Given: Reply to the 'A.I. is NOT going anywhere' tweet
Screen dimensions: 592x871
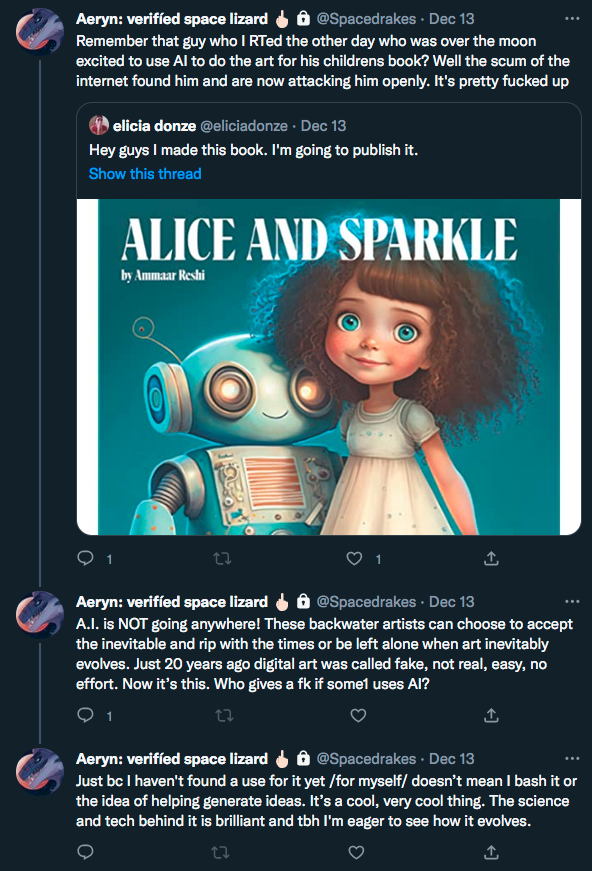Looking at the screenshot, I should coord(86,715).
